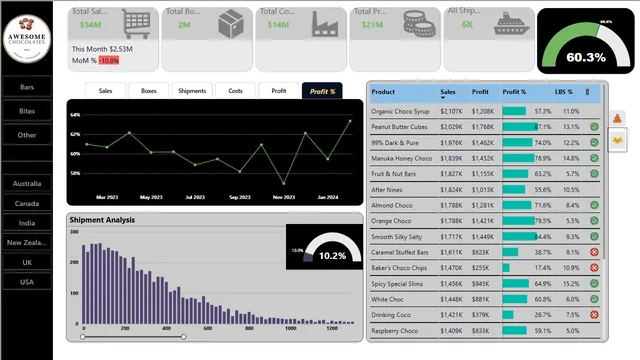
Task: Click the 10.2% gauge in Shipment Analysis
Action: pos(324,247)
